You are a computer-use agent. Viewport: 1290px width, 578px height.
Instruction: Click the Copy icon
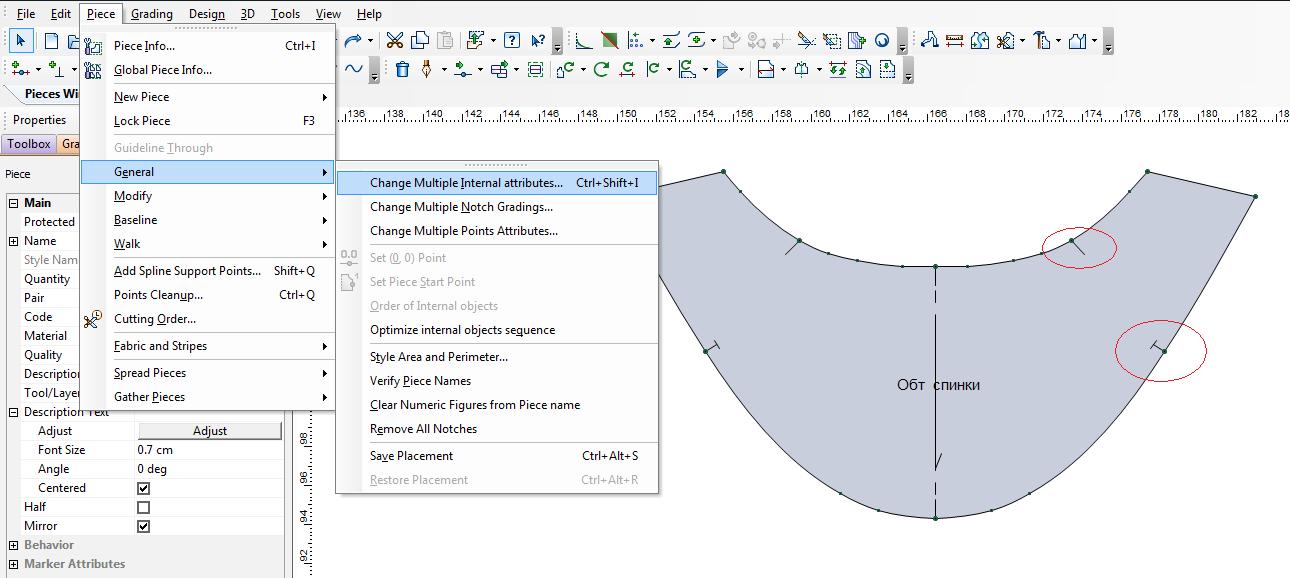[x=420, y=41]
